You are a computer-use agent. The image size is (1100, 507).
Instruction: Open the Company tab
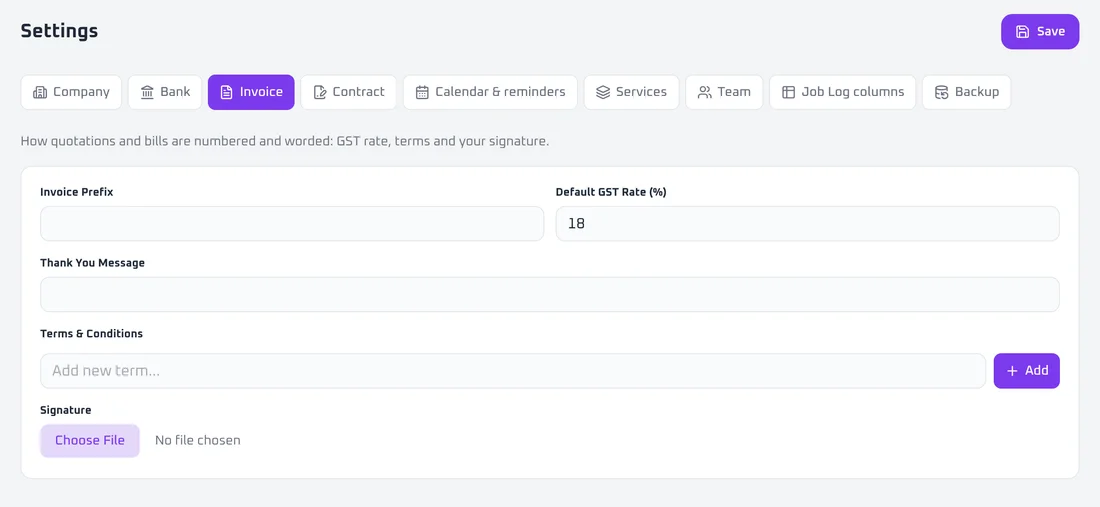tap(72, 92)
